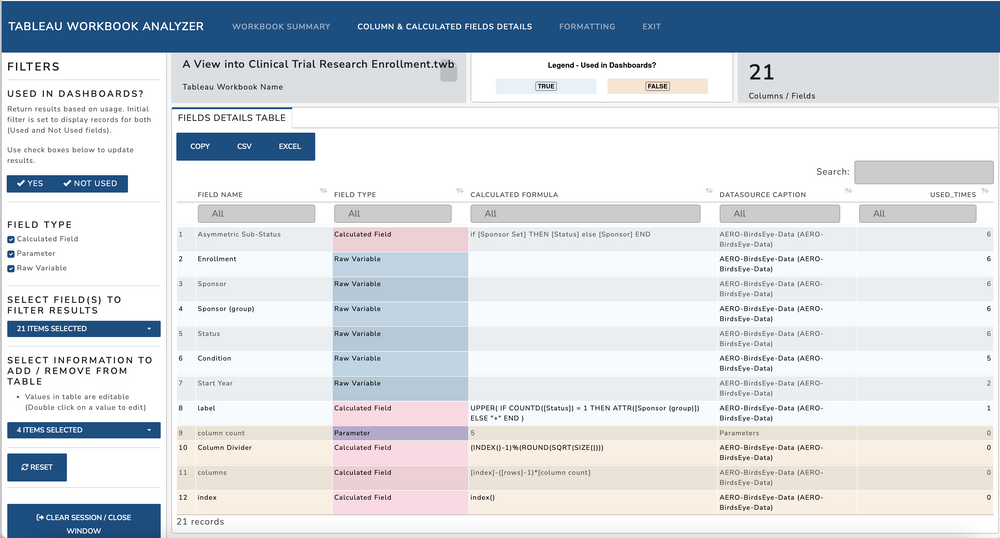1000x538 pixels.
Task: Sort table by Field Name arrows icon
Action: point(323,191)
